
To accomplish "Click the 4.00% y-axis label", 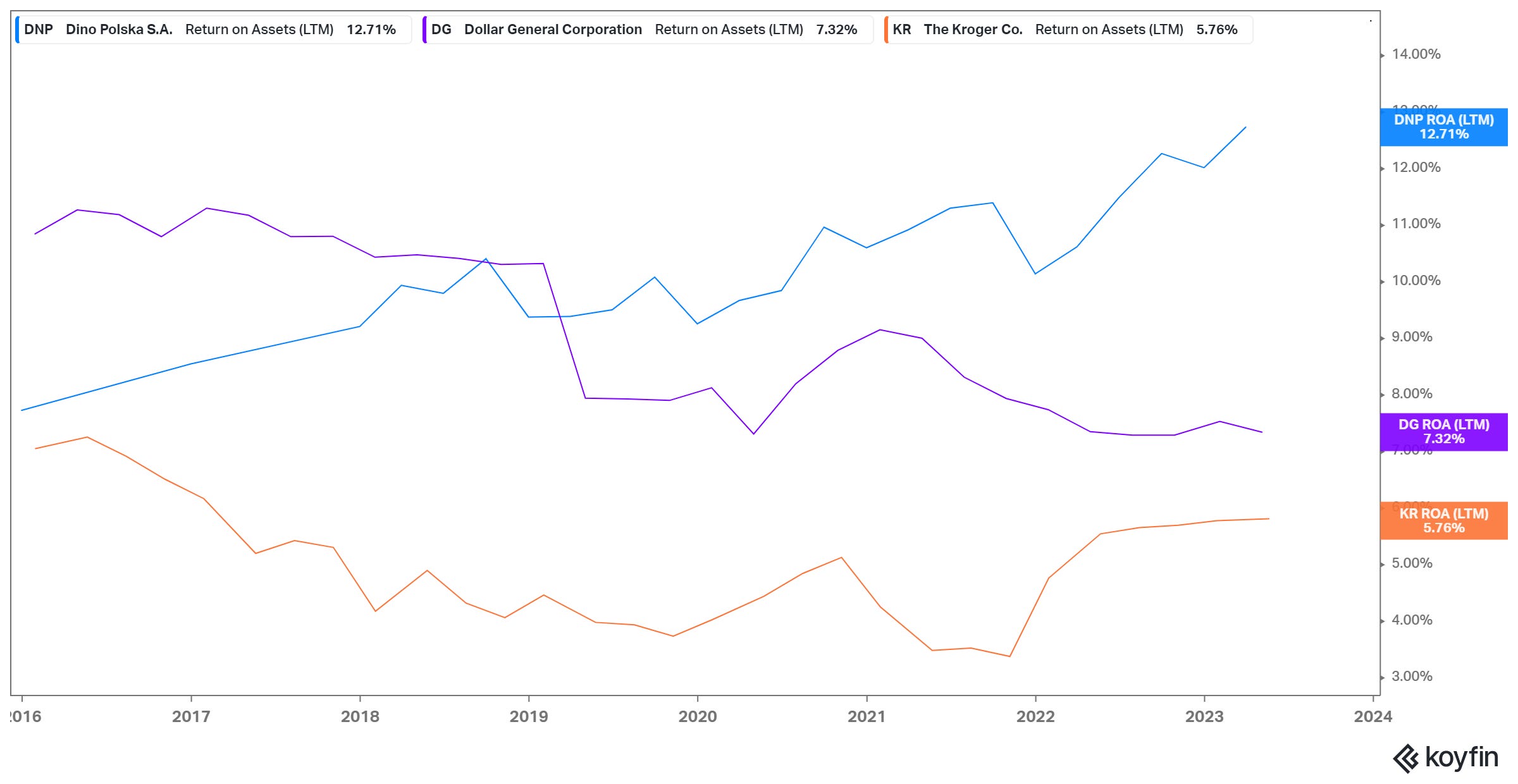I will tap(1412, 620).
